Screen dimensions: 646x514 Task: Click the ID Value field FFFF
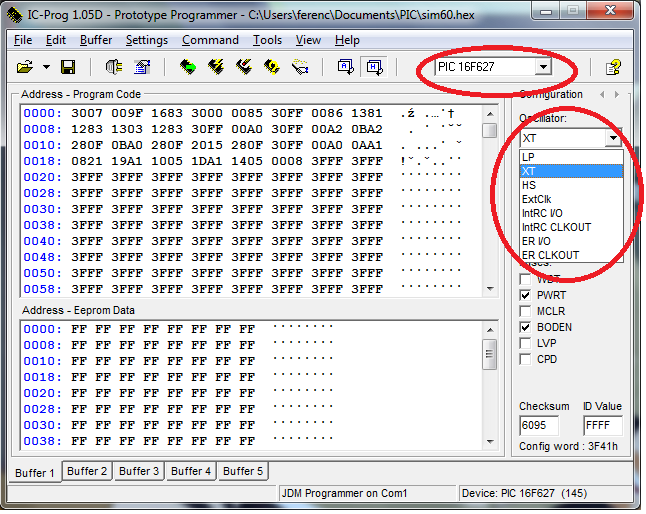(x=603, y=425)
